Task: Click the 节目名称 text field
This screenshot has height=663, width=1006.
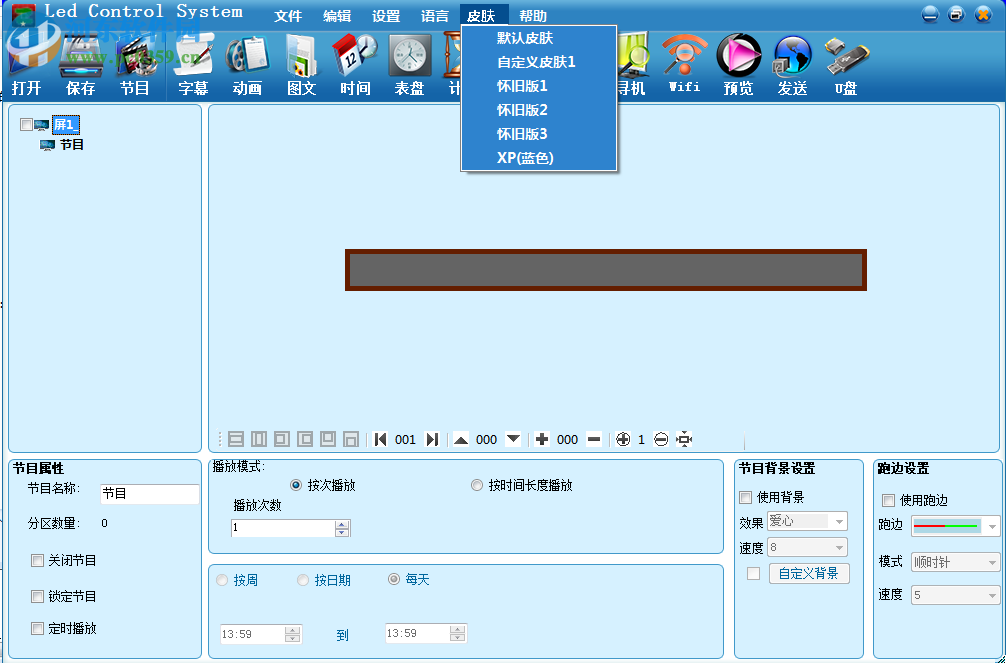Action: click(149, 494)
